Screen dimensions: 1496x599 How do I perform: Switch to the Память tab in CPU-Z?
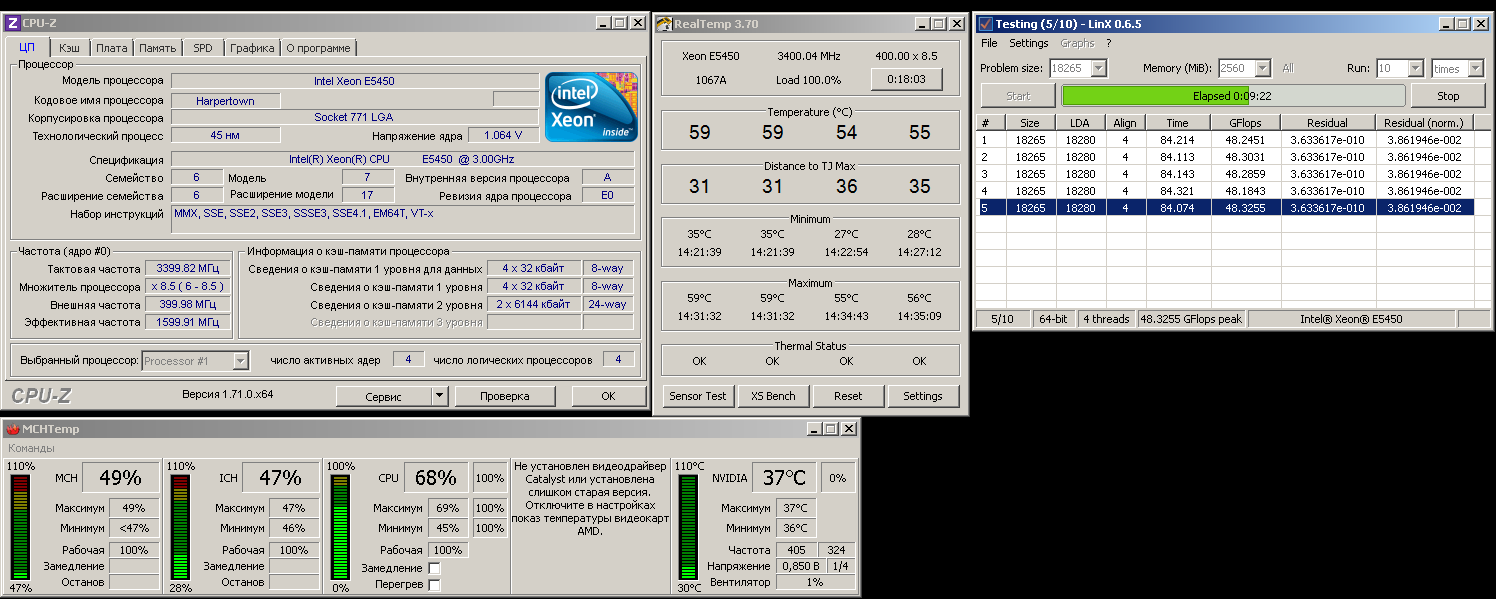(157, 48)
